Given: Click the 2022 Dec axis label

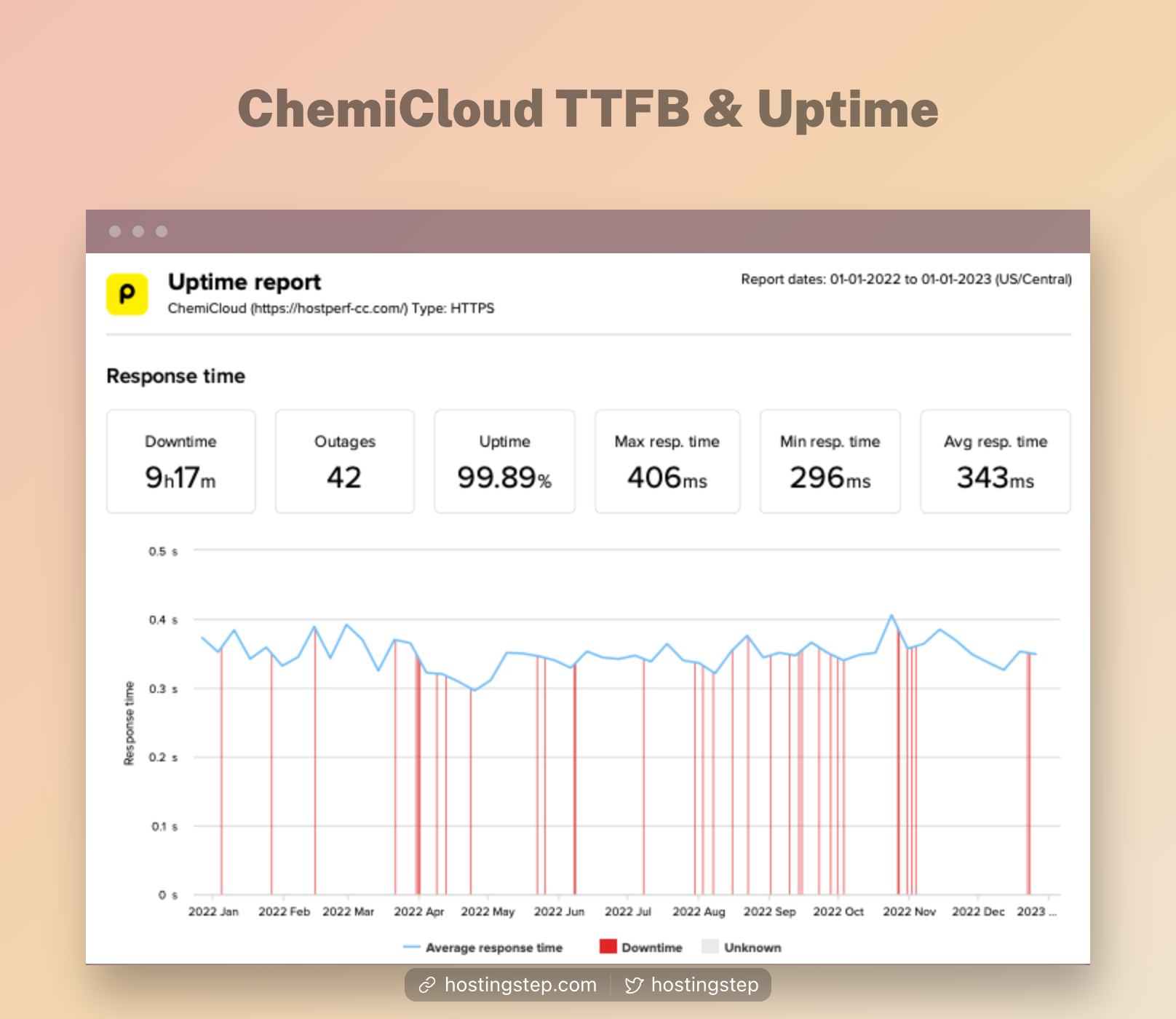Looking at the screenshot, I should pos(978,911).
